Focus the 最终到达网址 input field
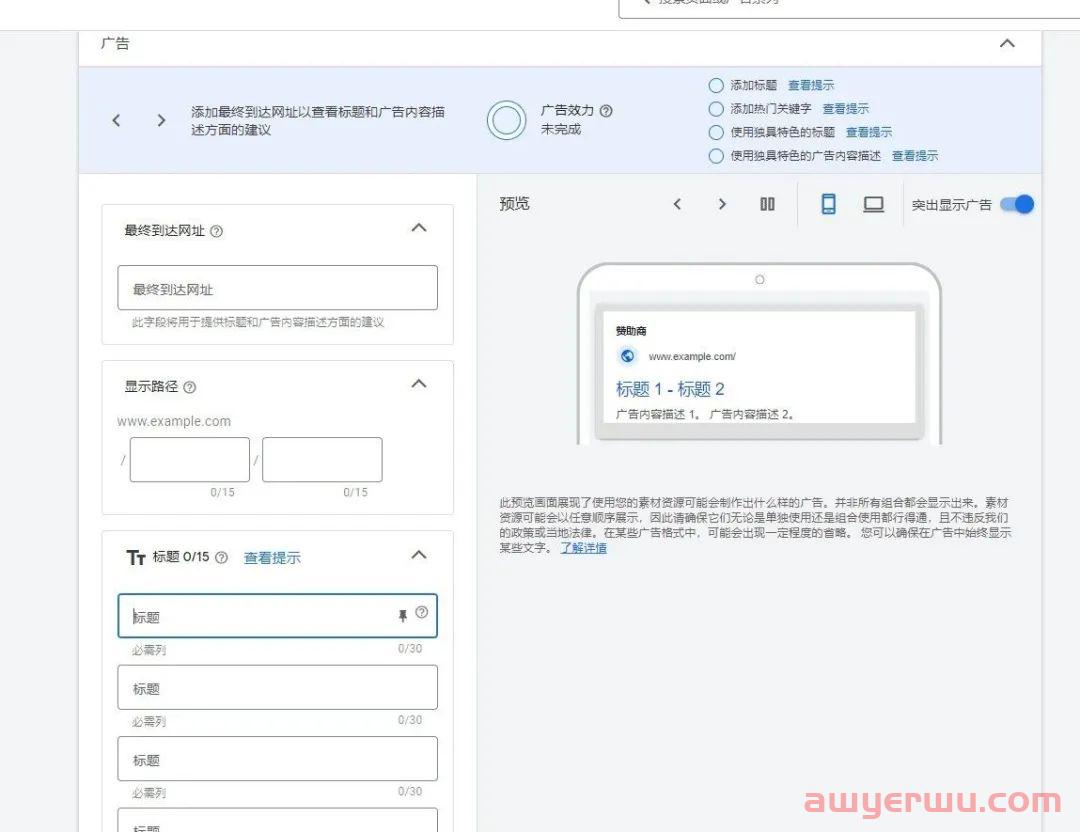The height and width of the screenshot is (832, 1080). 278,288
